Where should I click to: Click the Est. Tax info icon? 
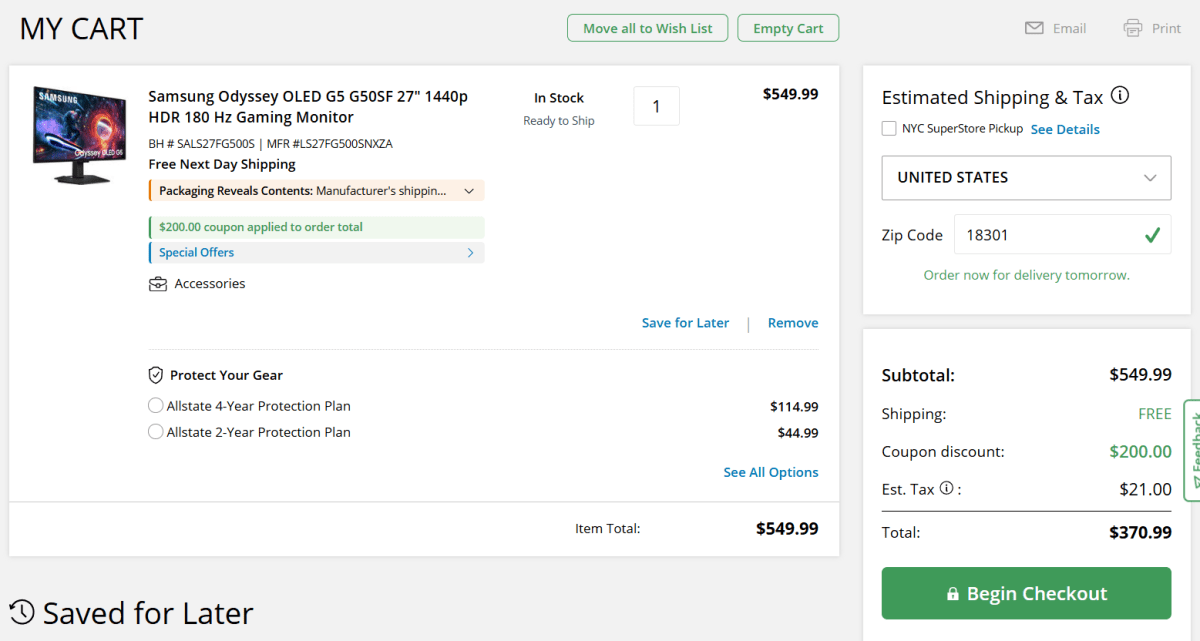click(948, 488)
